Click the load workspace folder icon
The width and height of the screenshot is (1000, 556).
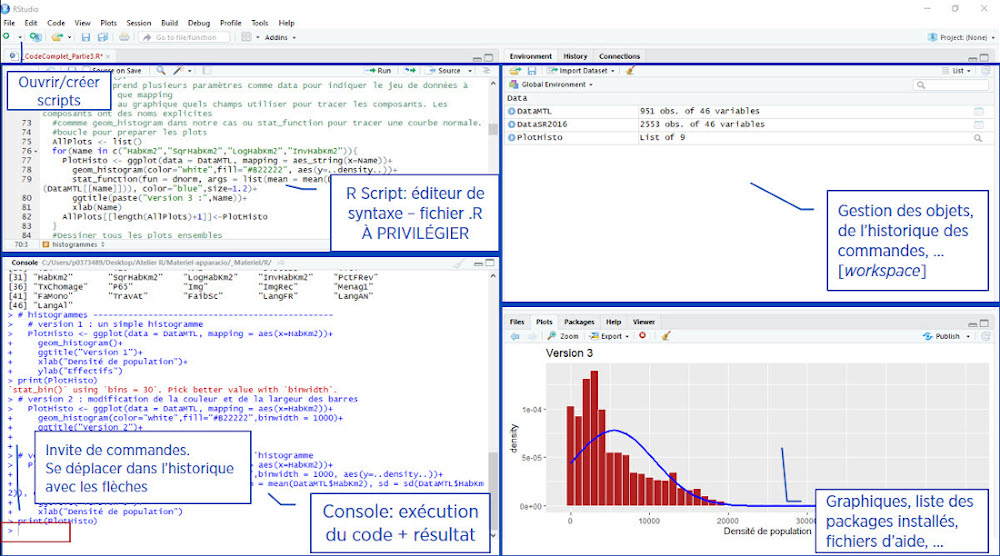[515, 71]
